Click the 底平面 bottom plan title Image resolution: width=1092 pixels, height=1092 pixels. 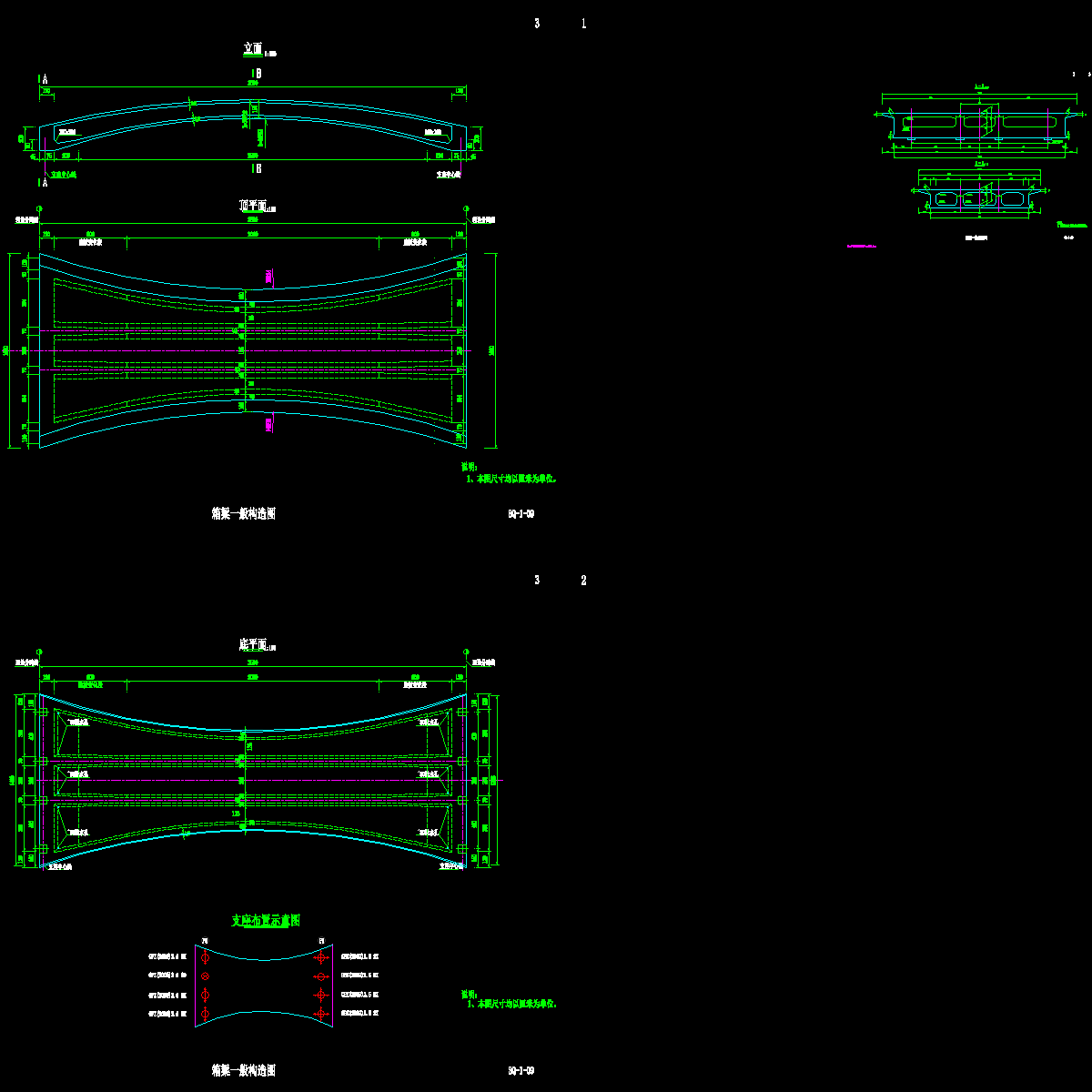pyautogui.click(x=251, y=644)
